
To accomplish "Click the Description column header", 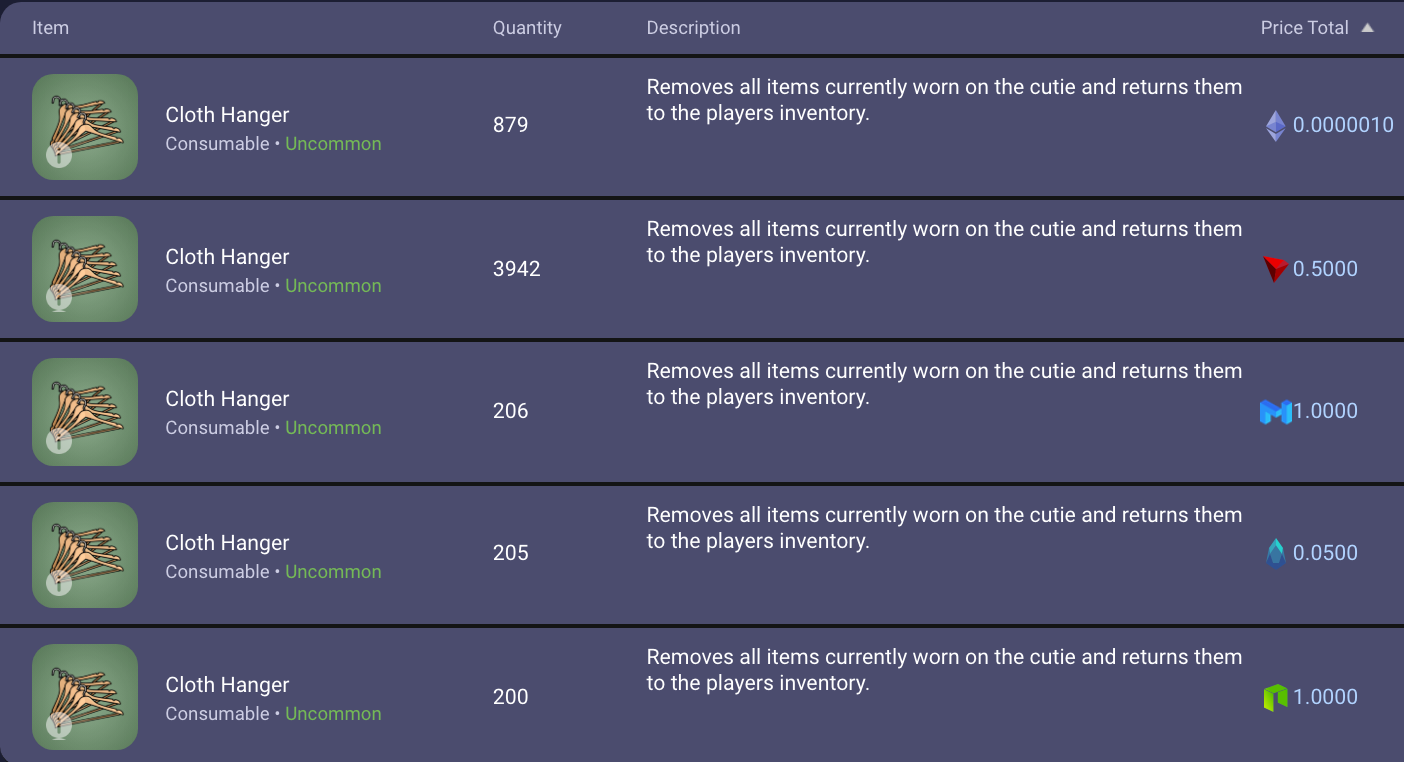I will (x=693, y=28).
